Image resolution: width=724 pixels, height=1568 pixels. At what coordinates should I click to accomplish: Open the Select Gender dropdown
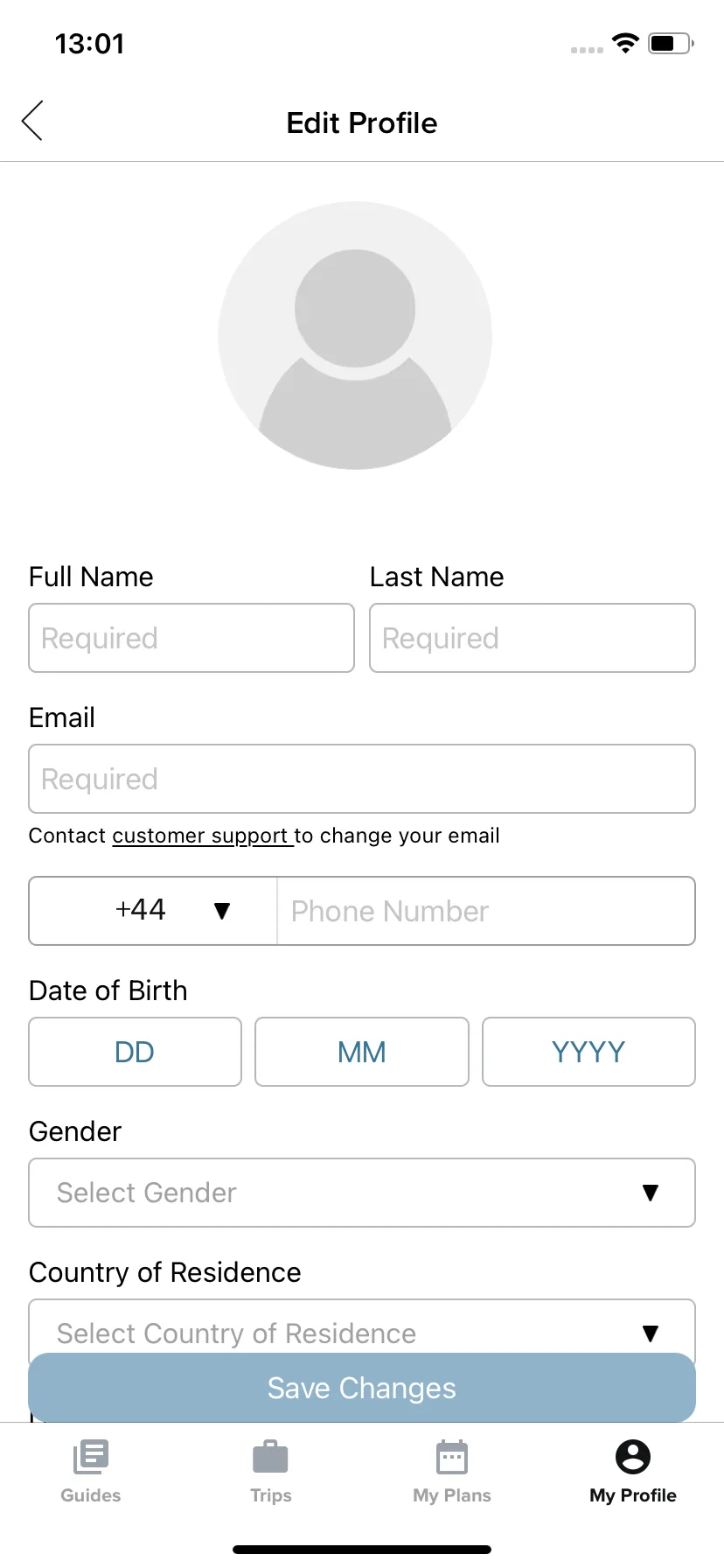click(x=362, y=1193)
